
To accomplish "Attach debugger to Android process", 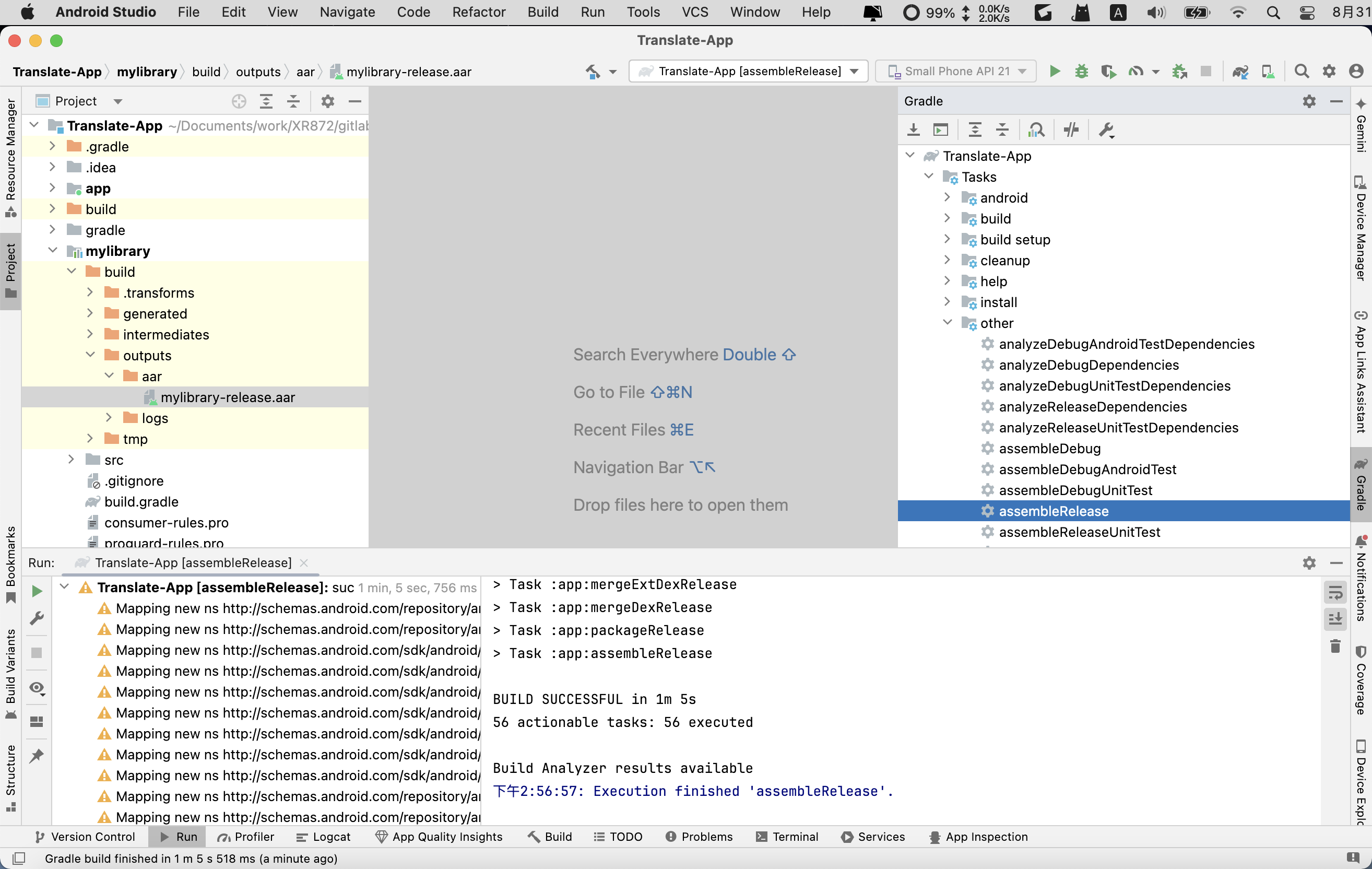I will tap(1179, 71).
